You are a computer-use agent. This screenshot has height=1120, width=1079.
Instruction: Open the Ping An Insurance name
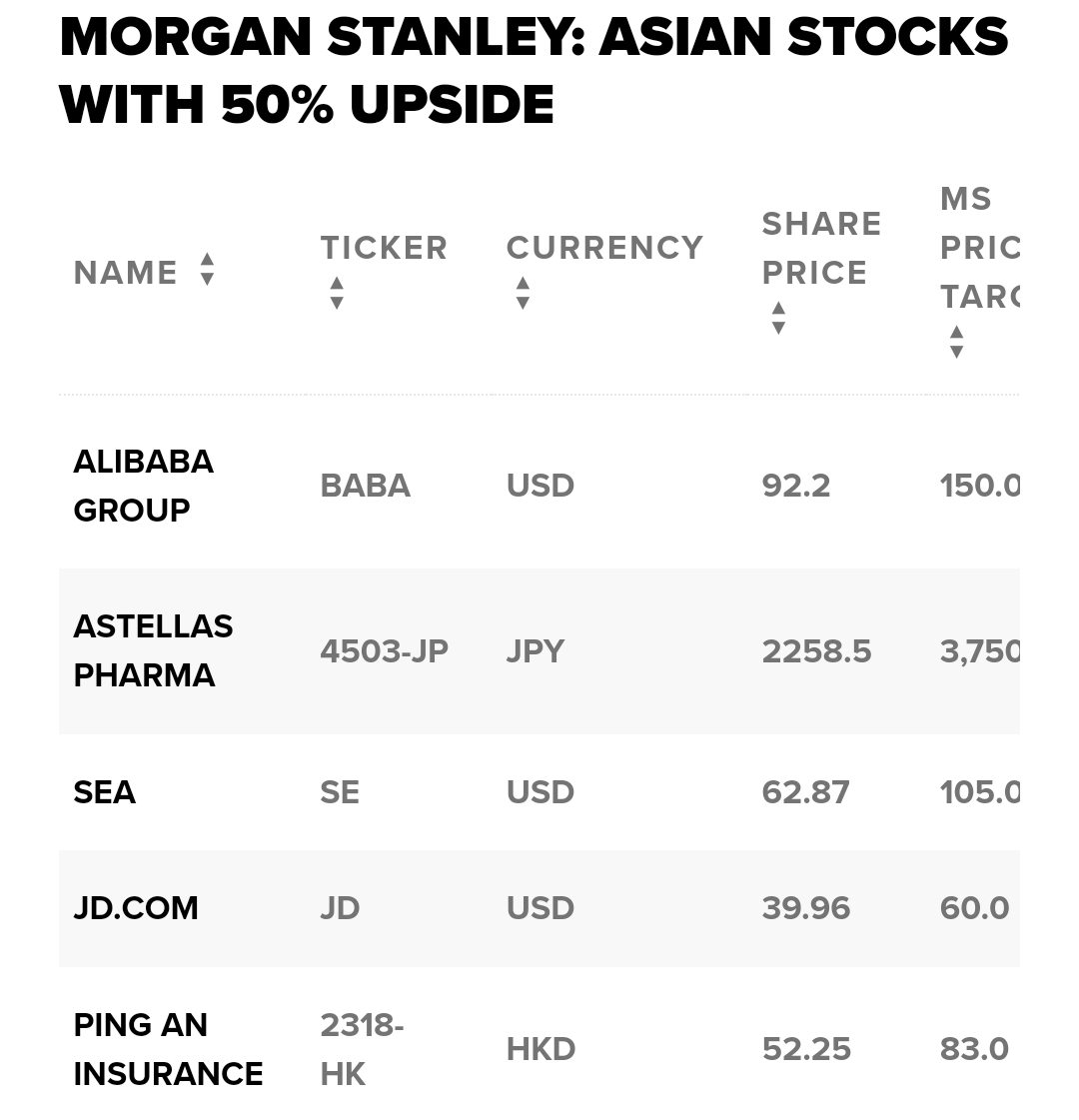point(169,1049)
